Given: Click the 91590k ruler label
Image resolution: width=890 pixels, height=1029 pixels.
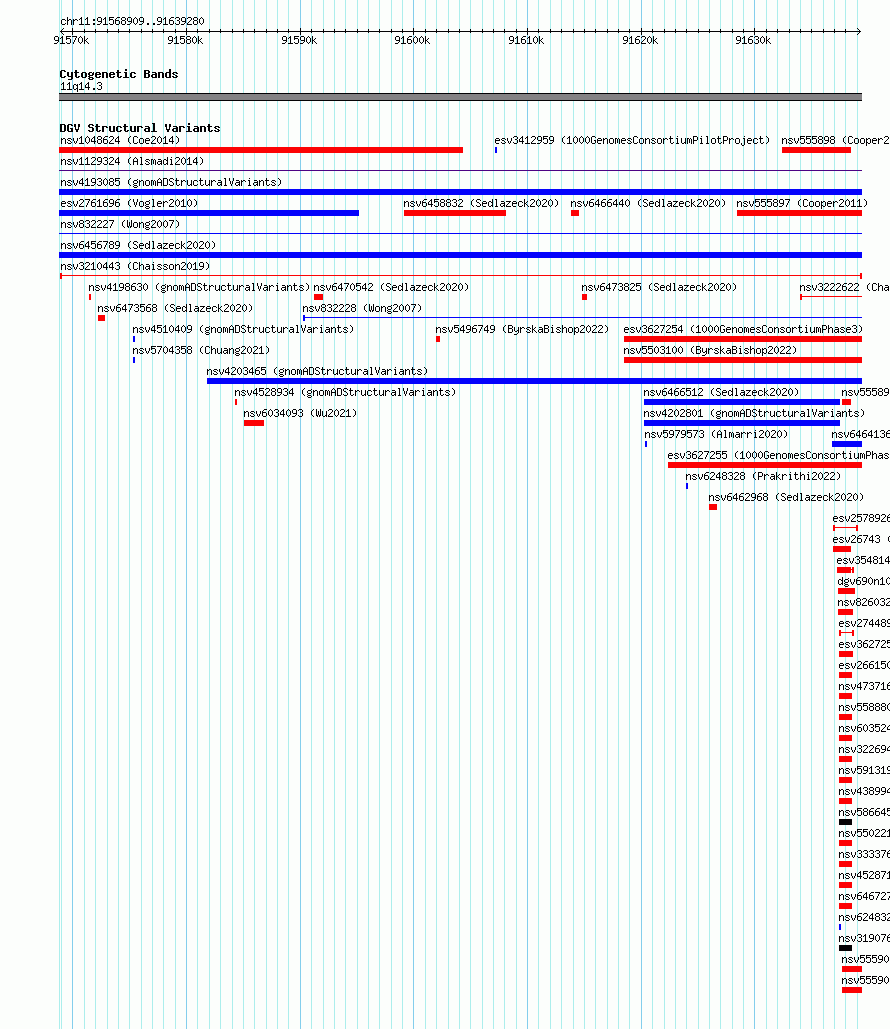Looking at the screenshot, I should (x=299, y=41).
